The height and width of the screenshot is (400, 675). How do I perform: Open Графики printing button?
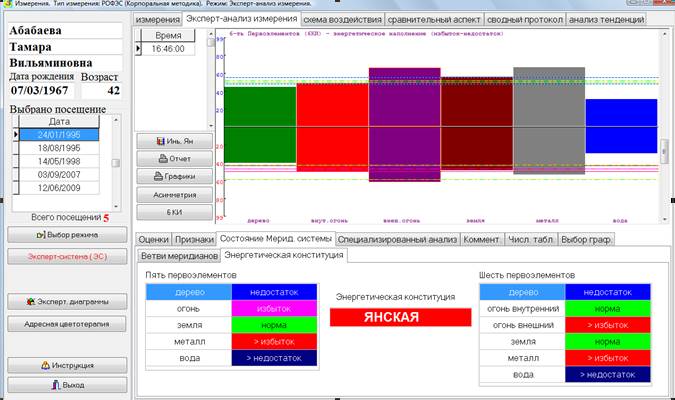[x=174, y=177]
